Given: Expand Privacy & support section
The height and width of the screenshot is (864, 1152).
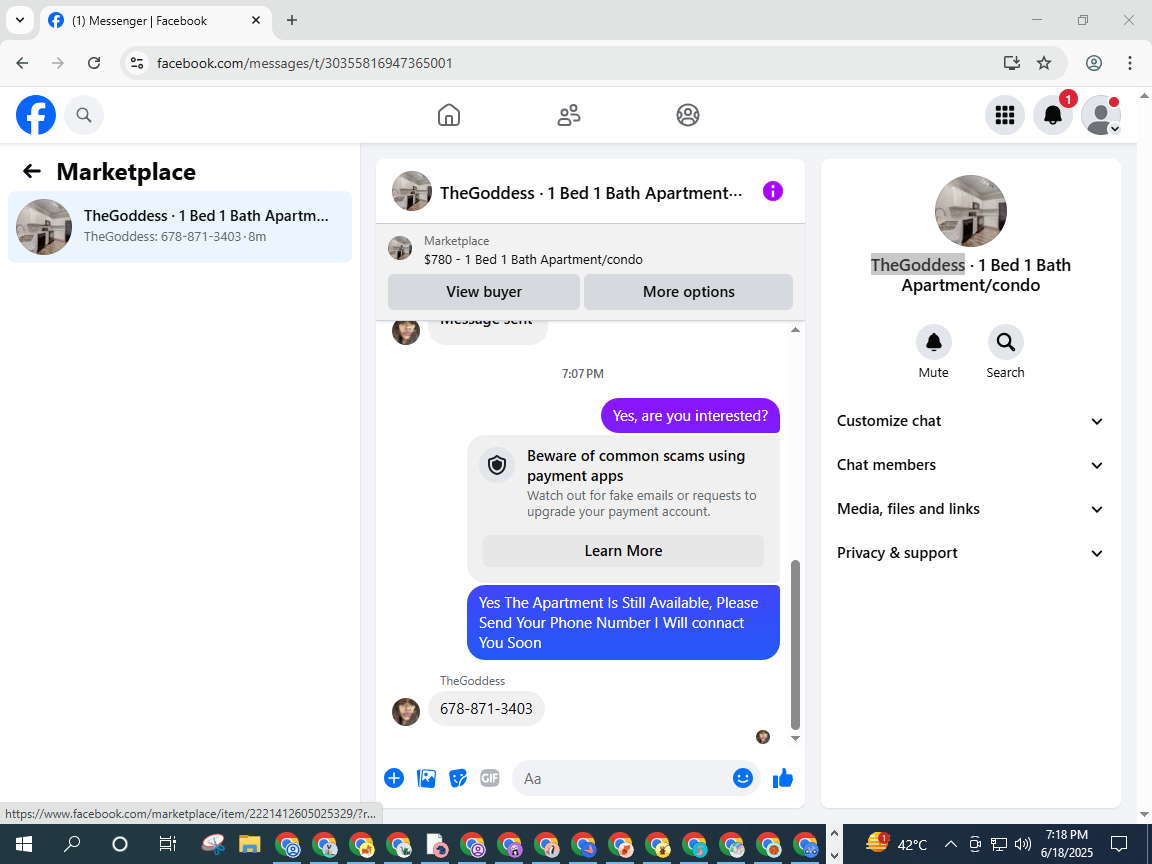Looking at the screenshot, I should pyautogui.click(x=970, y=553).
